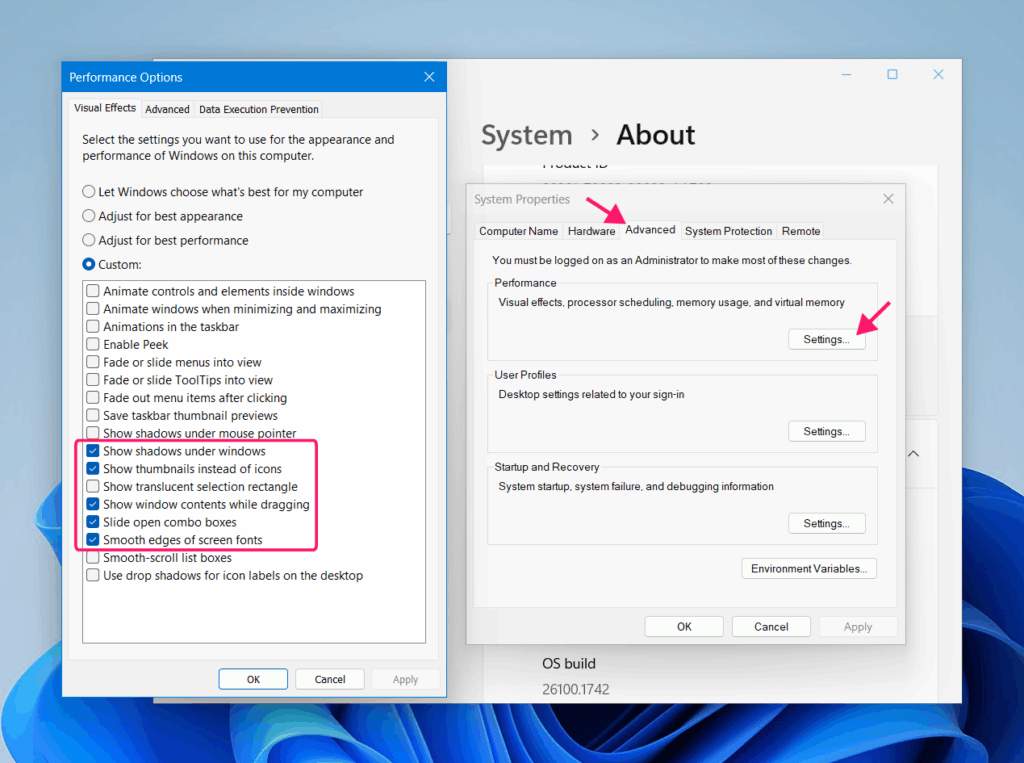Go to System breadcrumb in Settings

pos(526,135)
